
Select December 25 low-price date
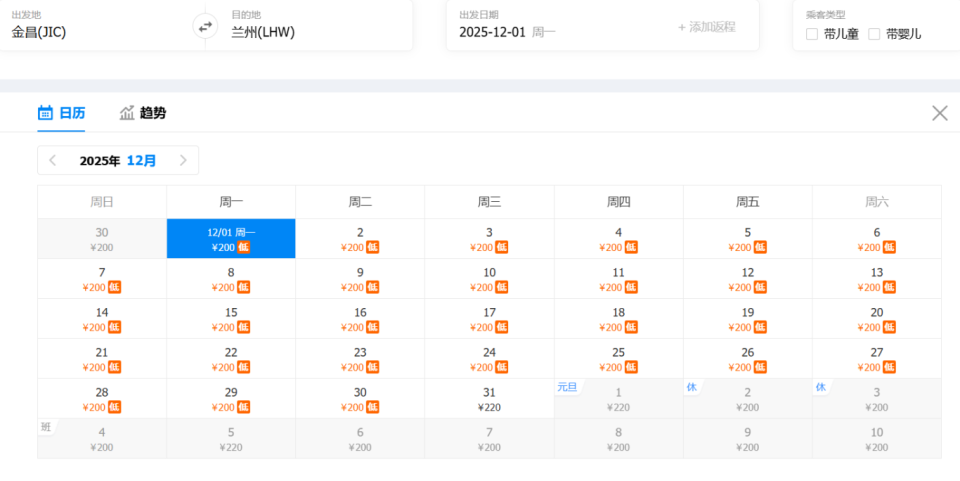(x=618, y=359)
